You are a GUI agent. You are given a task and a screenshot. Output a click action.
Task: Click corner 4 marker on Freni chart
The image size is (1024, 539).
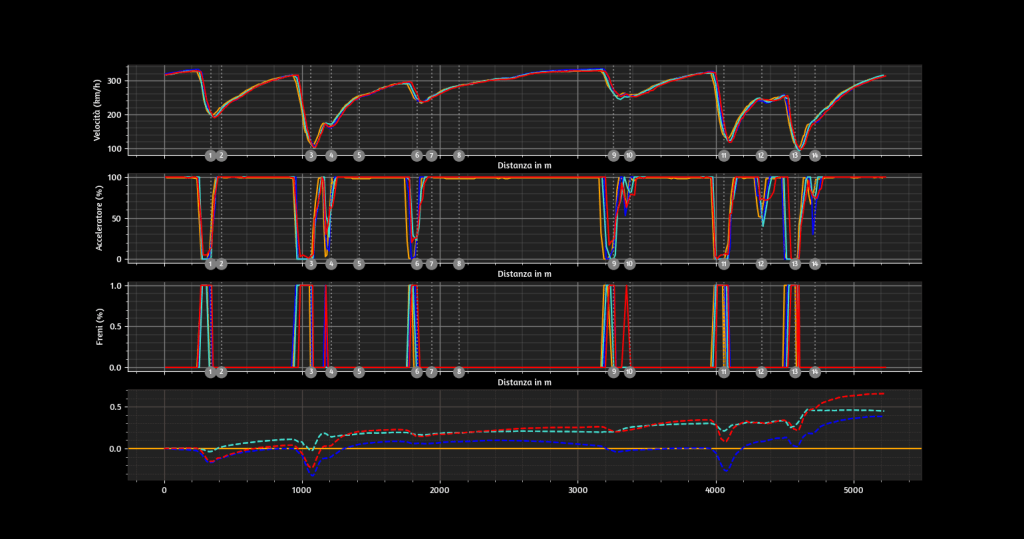(331, 372)
